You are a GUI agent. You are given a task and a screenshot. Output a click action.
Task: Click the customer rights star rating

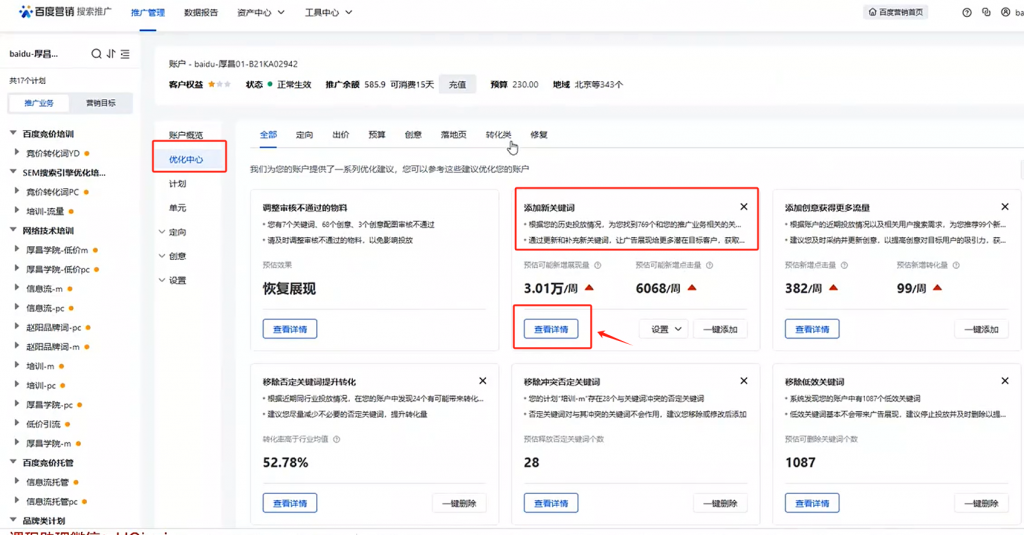click(x=219, y=84)
